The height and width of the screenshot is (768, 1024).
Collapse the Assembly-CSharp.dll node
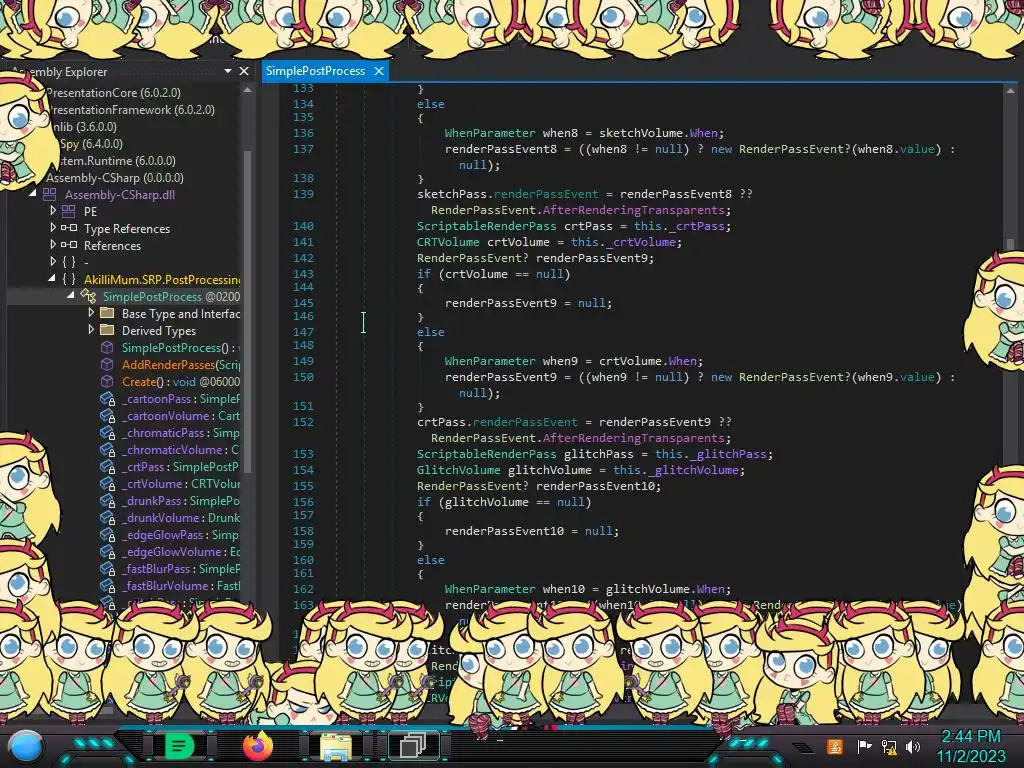point(33,193)
